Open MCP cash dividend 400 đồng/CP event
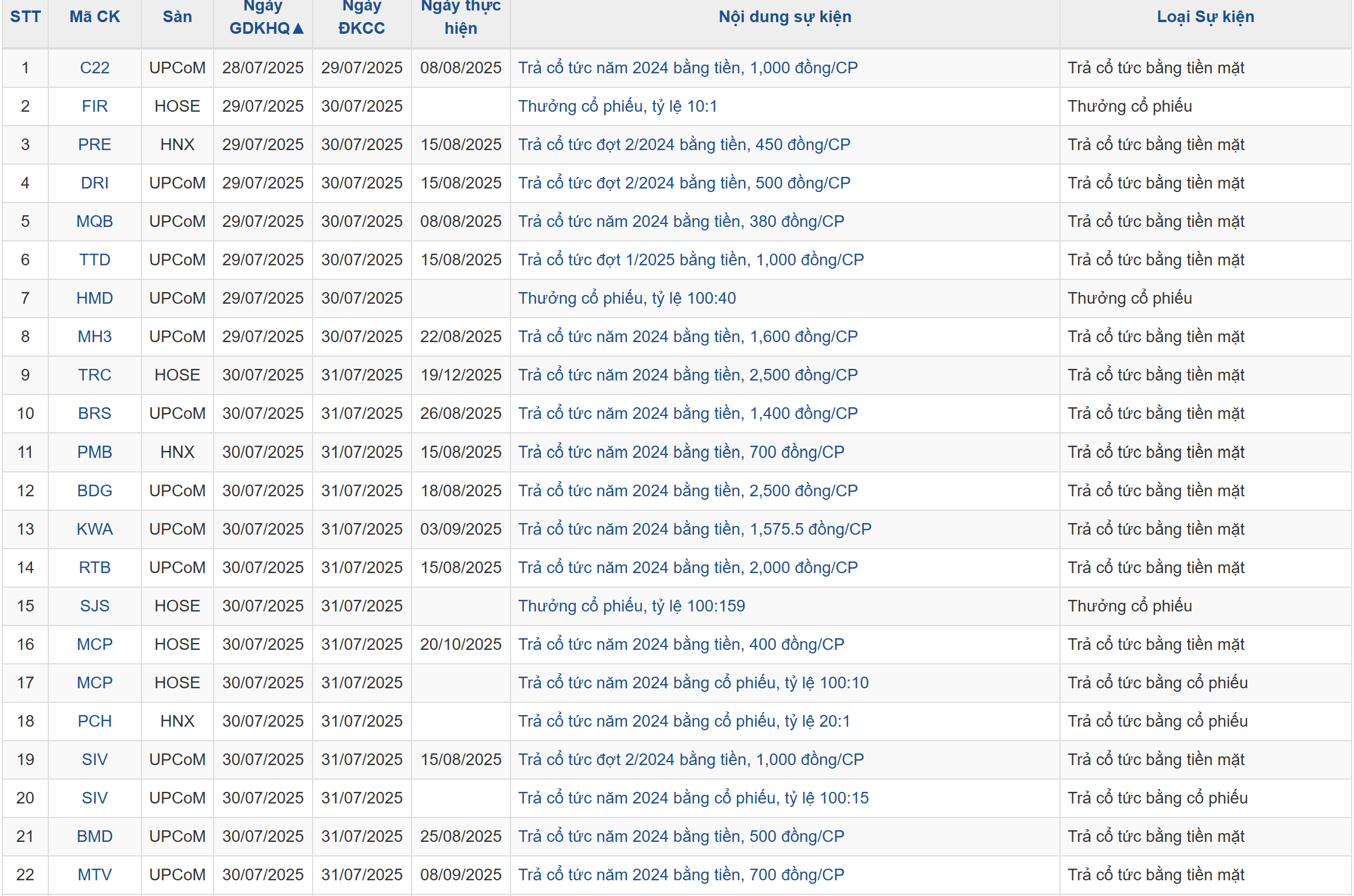 tap(682, 645)
